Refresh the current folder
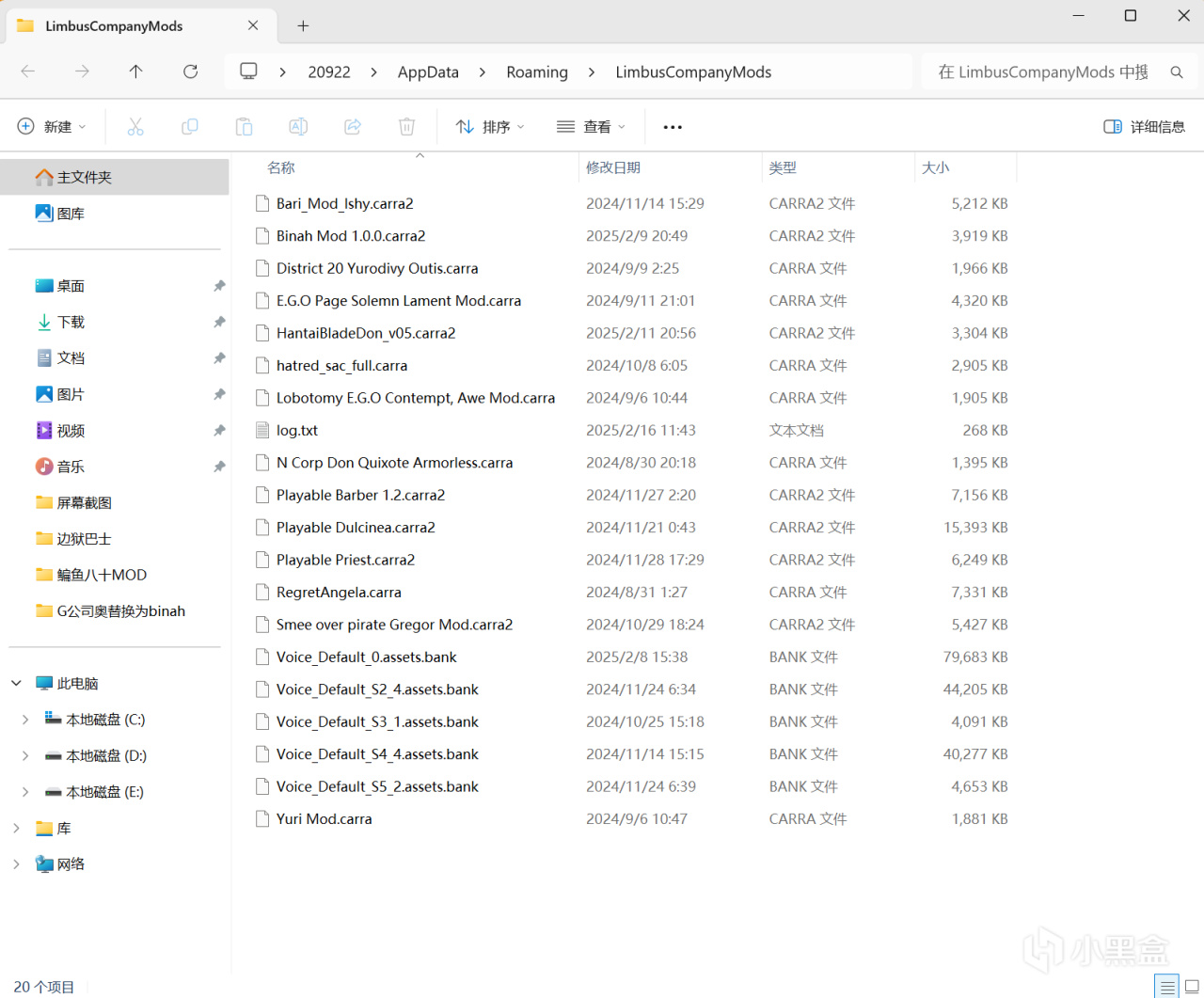1204x998 pixels. 191,71
